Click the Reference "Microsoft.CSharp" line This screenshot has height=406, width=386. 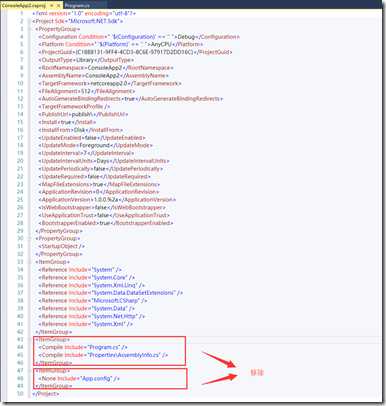click(x=93, y=301)
